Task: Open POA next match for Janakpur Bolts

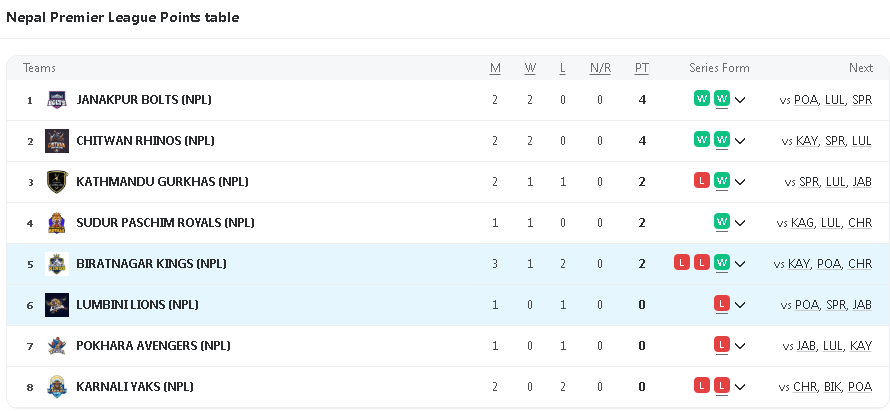Action: pyautogui.click(x=805, y=100)
